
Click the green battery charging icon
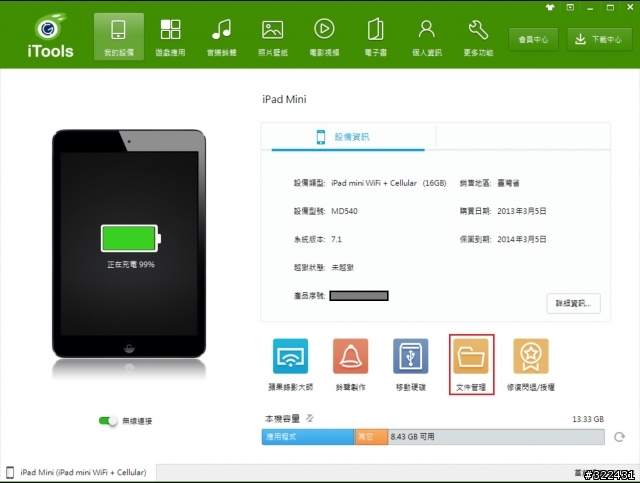(x=131, y=238)
